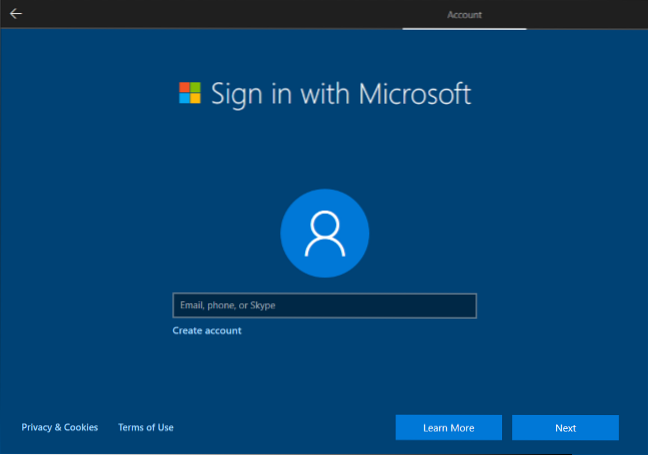
Task: Open the Privacy & Cookies link
Action: [x=60, y=427]
